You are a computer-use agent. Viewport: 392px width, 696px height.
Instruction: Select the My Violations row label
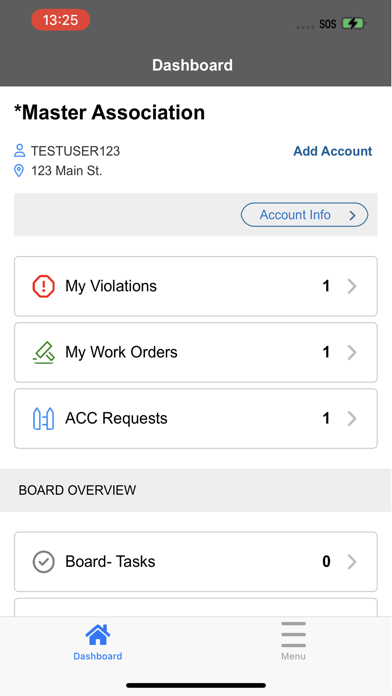point(111,286)
